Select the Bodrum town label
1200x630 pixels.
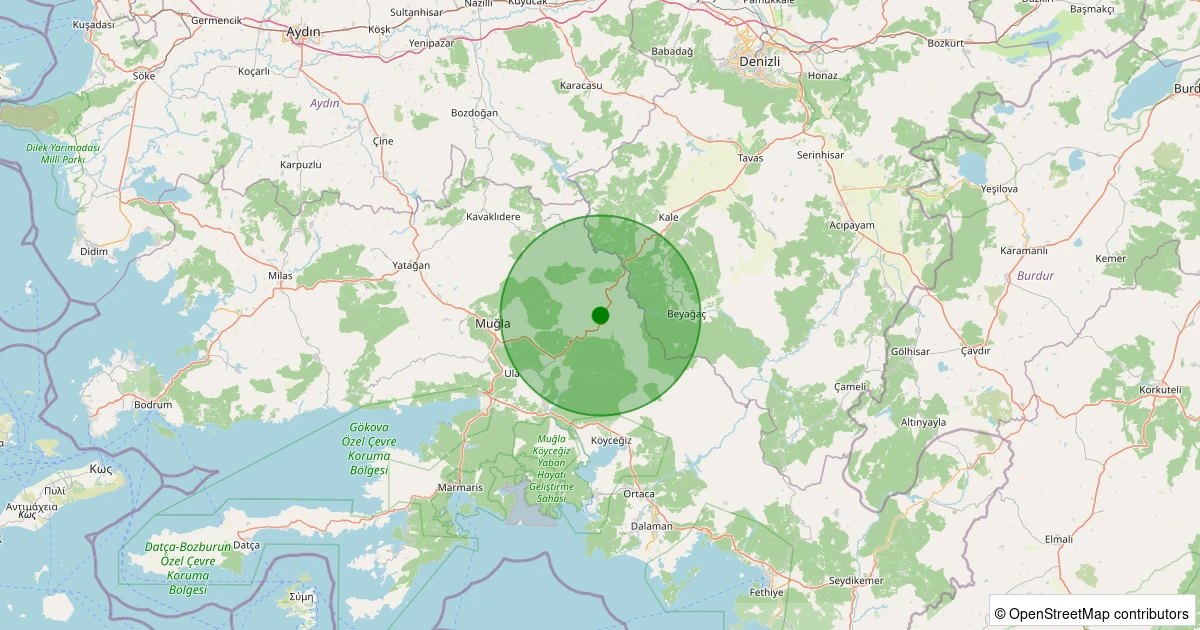click(153, 405)
